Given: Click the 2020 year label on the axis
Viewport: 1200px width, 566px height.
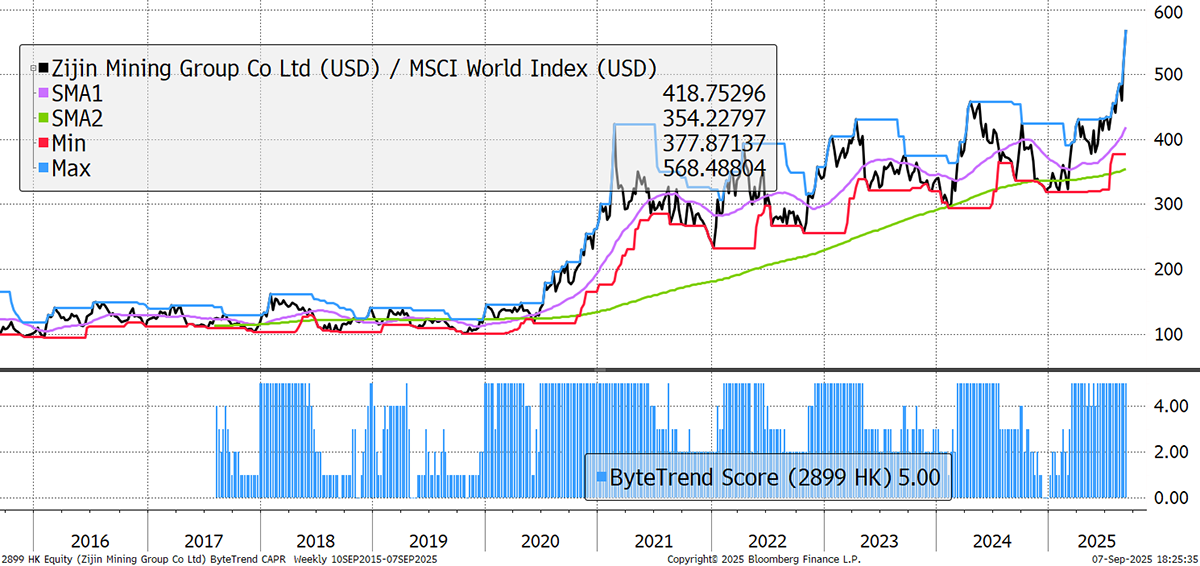Looking at the screenshot, I should point(541,541).
